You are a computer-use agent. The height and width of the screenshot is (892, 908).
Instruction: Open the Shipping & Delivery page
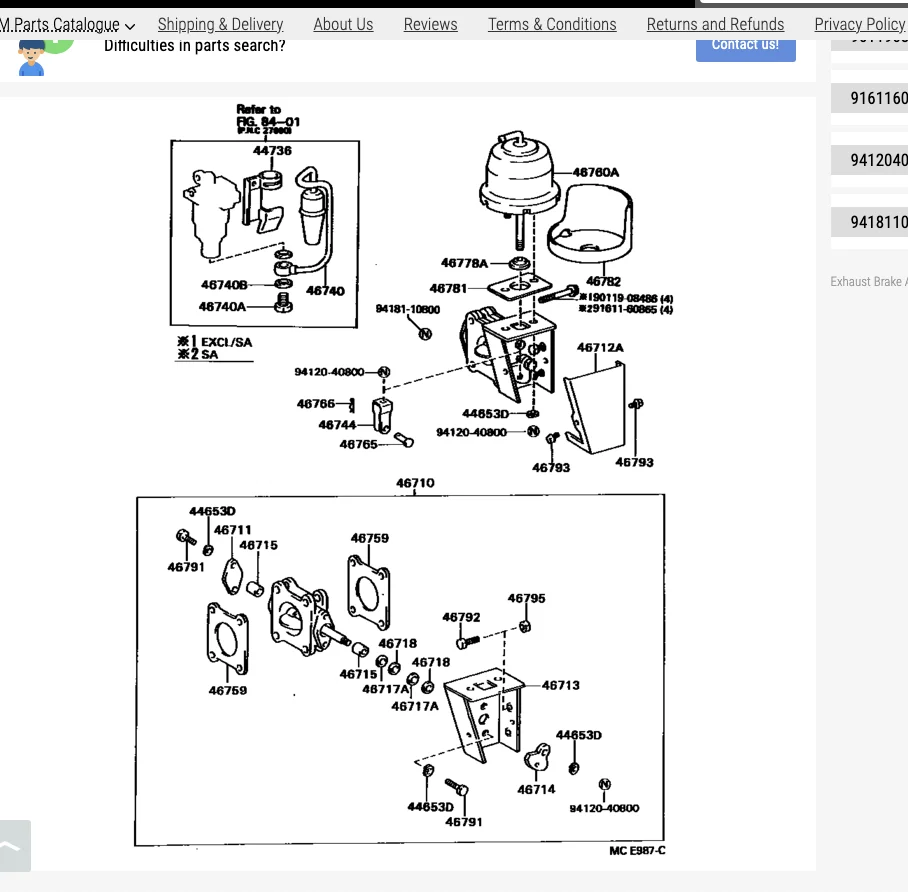pos(220,25)
